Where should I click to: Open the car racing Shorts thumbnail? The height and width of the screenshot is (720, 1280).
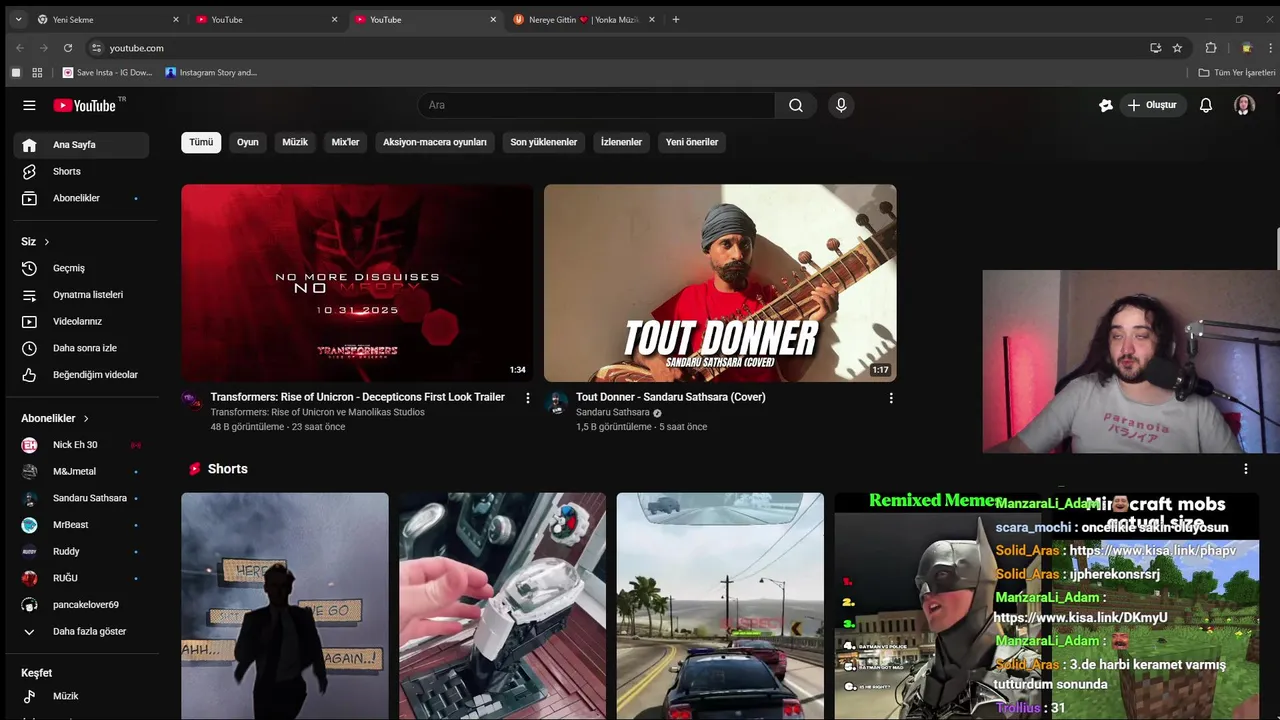coord(720,606)
